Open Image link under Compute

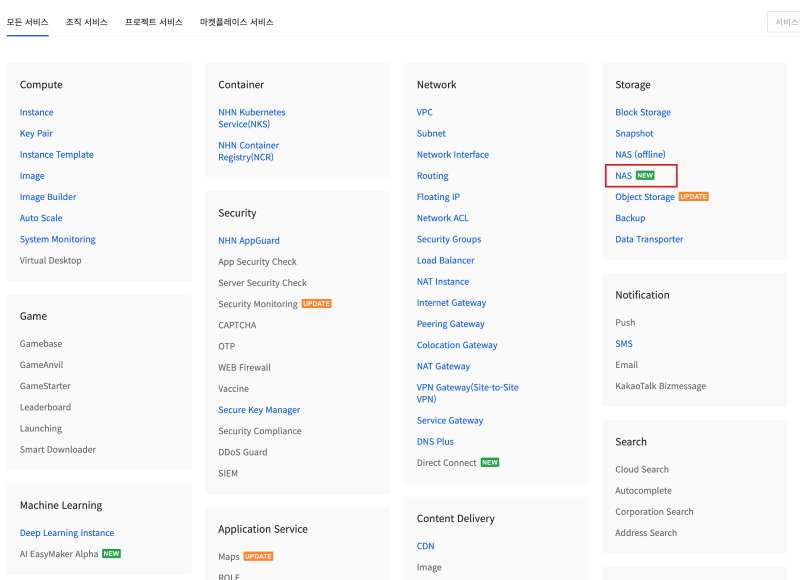point(32,176)
